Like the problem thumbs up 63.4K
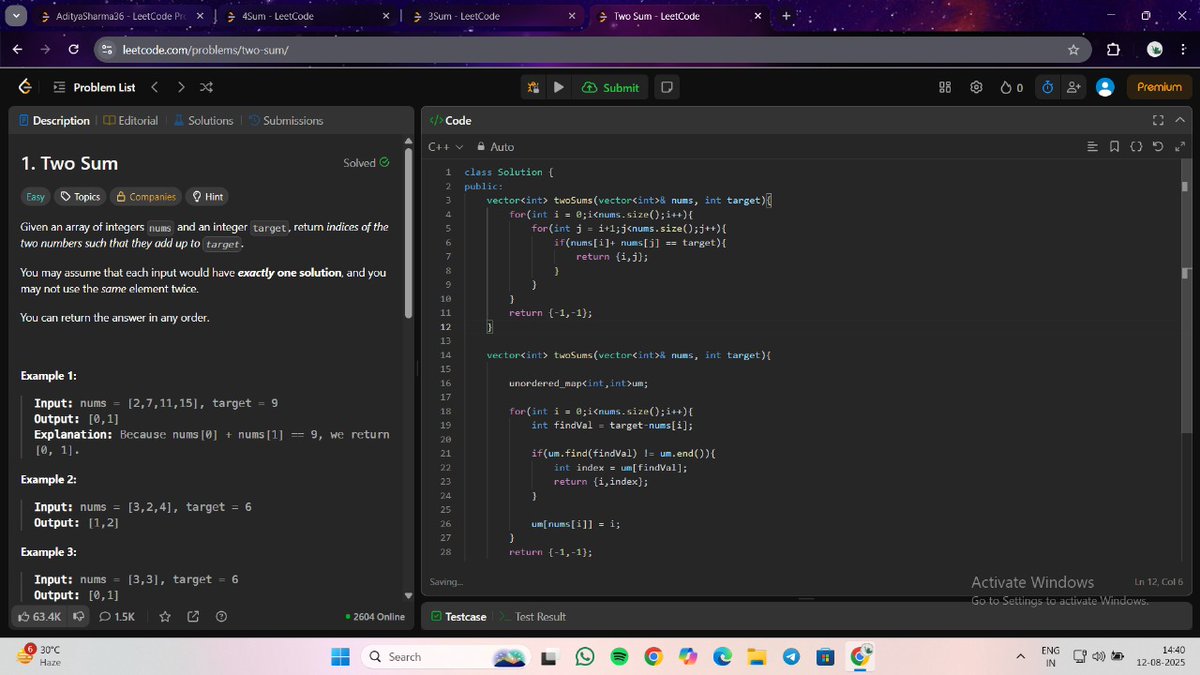1200x675 pixels. pyautogui.click(x=40, y=616)
